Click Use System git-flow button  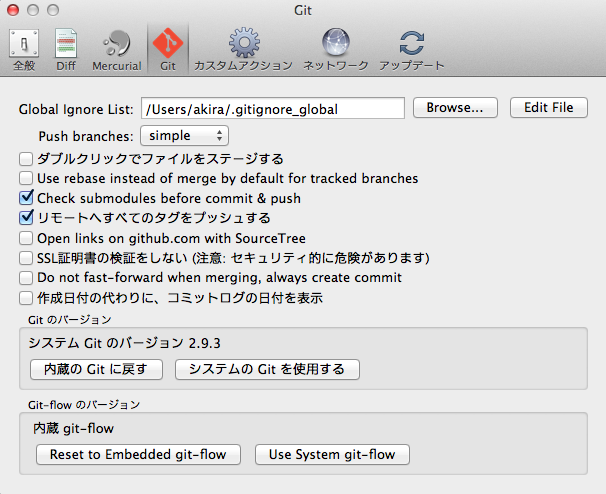point(332,454)
